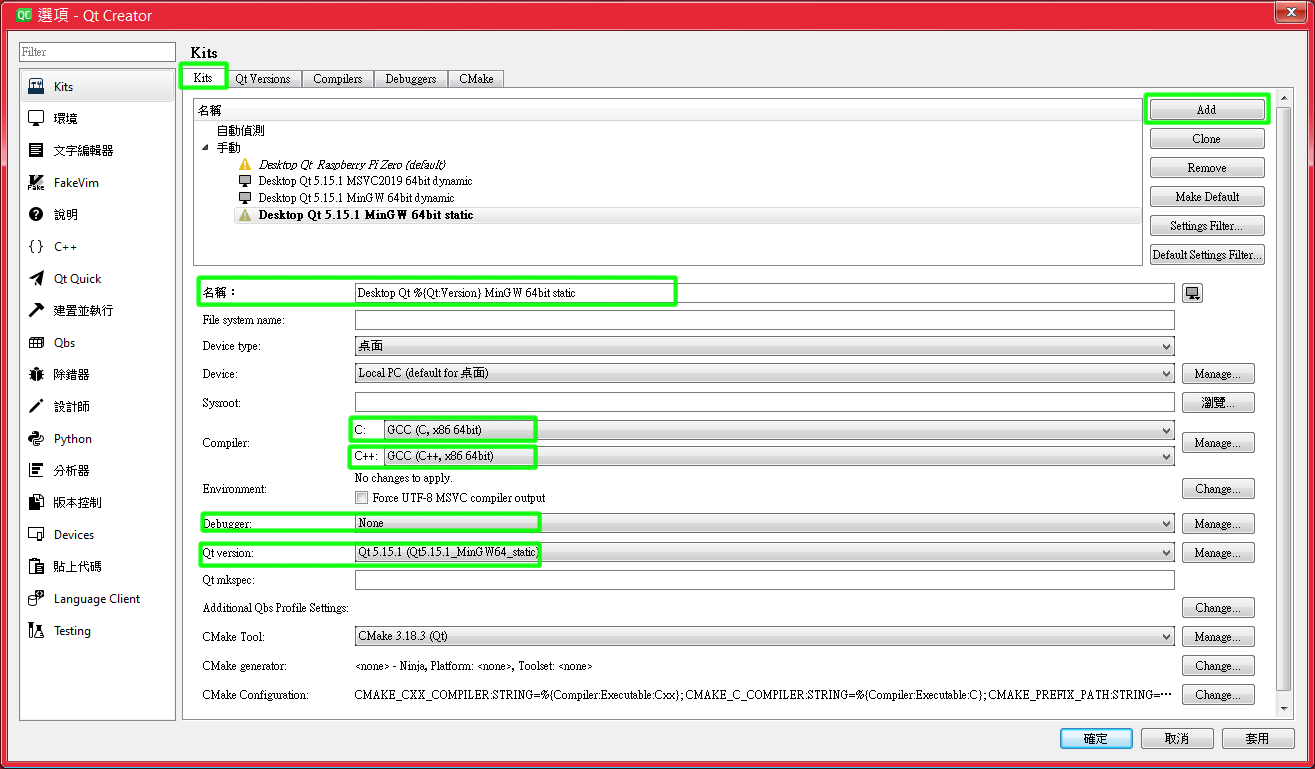Enable Force UTF-8 MSVC compiler output

[361, 497]
